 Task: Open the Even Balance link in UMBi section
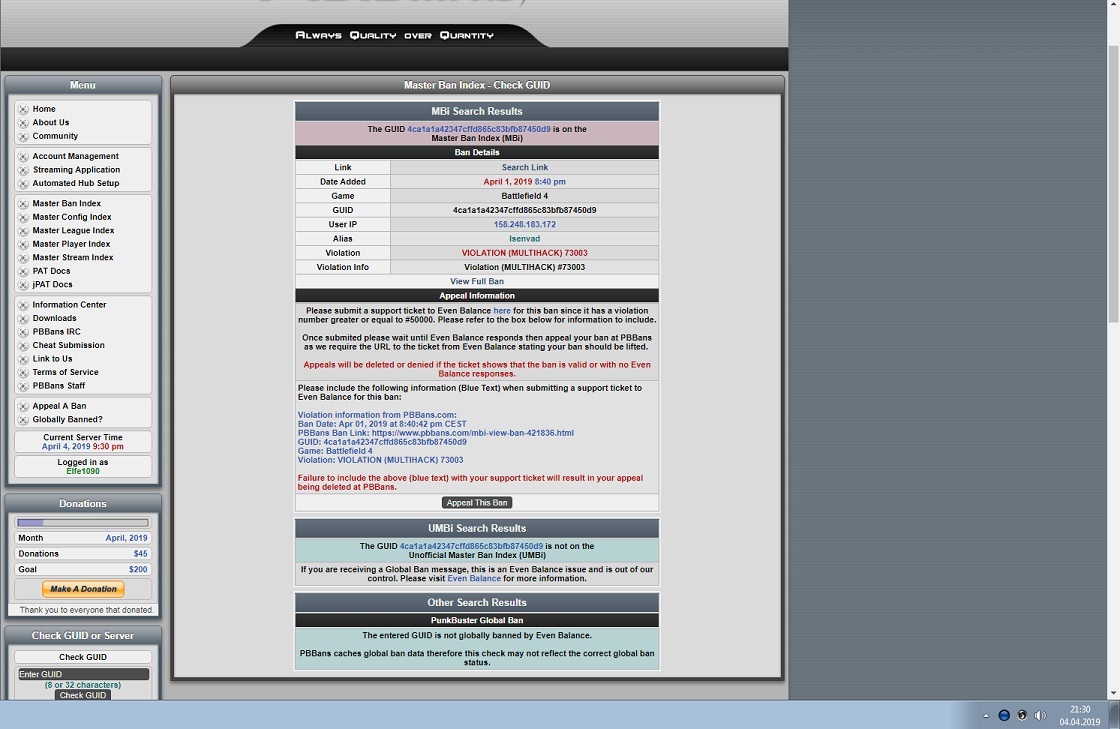click(x=474, y=578)
